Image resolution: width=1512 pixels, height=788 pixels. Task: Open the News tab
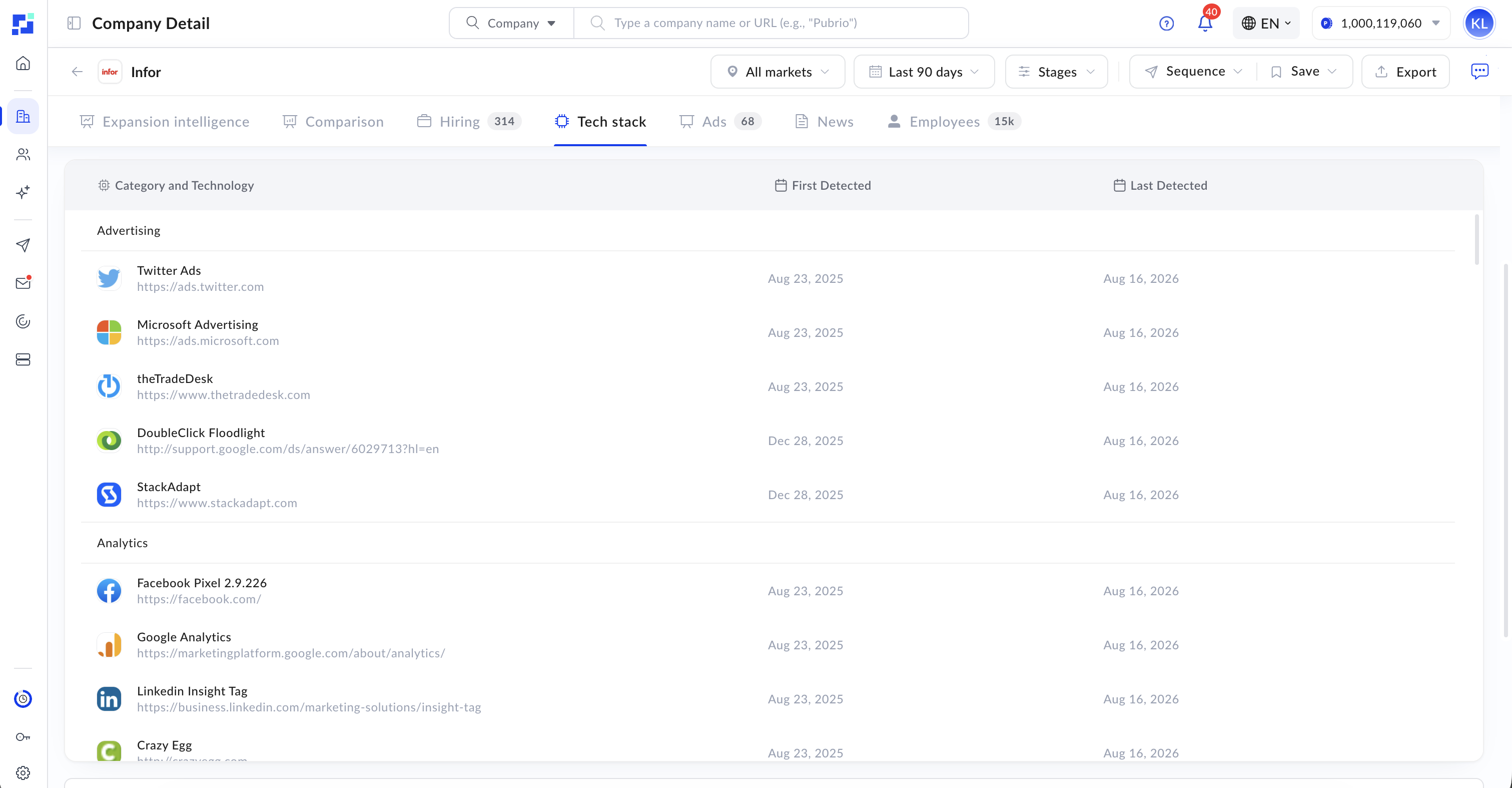coord(824,122)
